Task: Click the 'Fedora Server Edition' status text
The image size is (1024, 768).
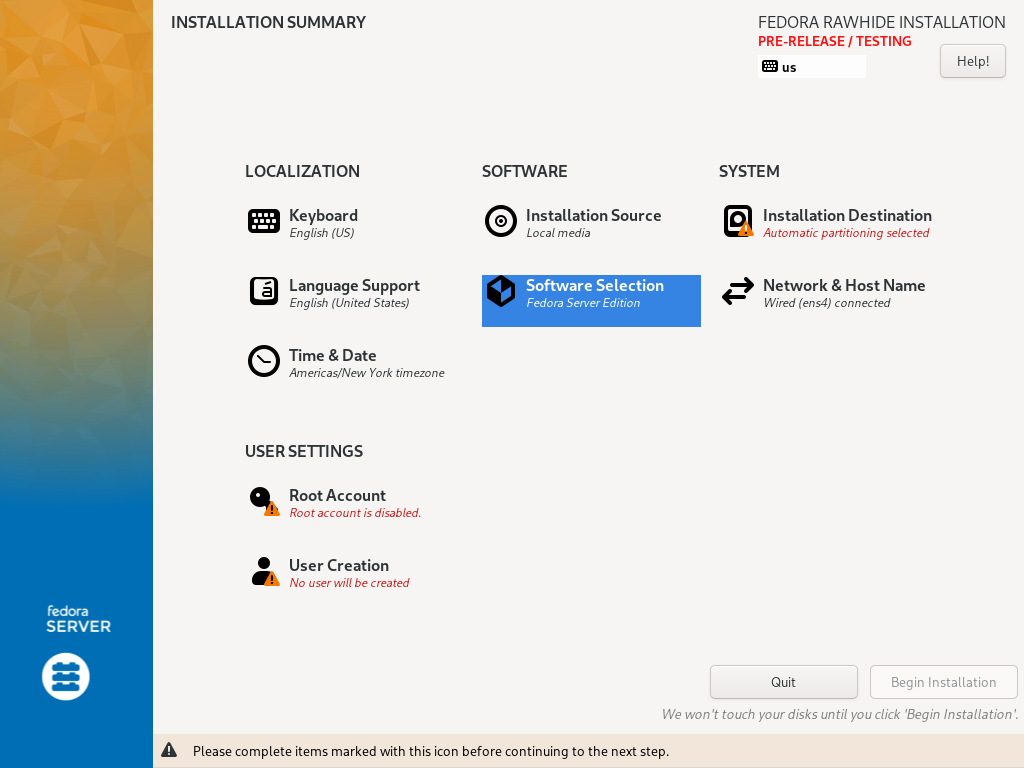Action: 583,303
